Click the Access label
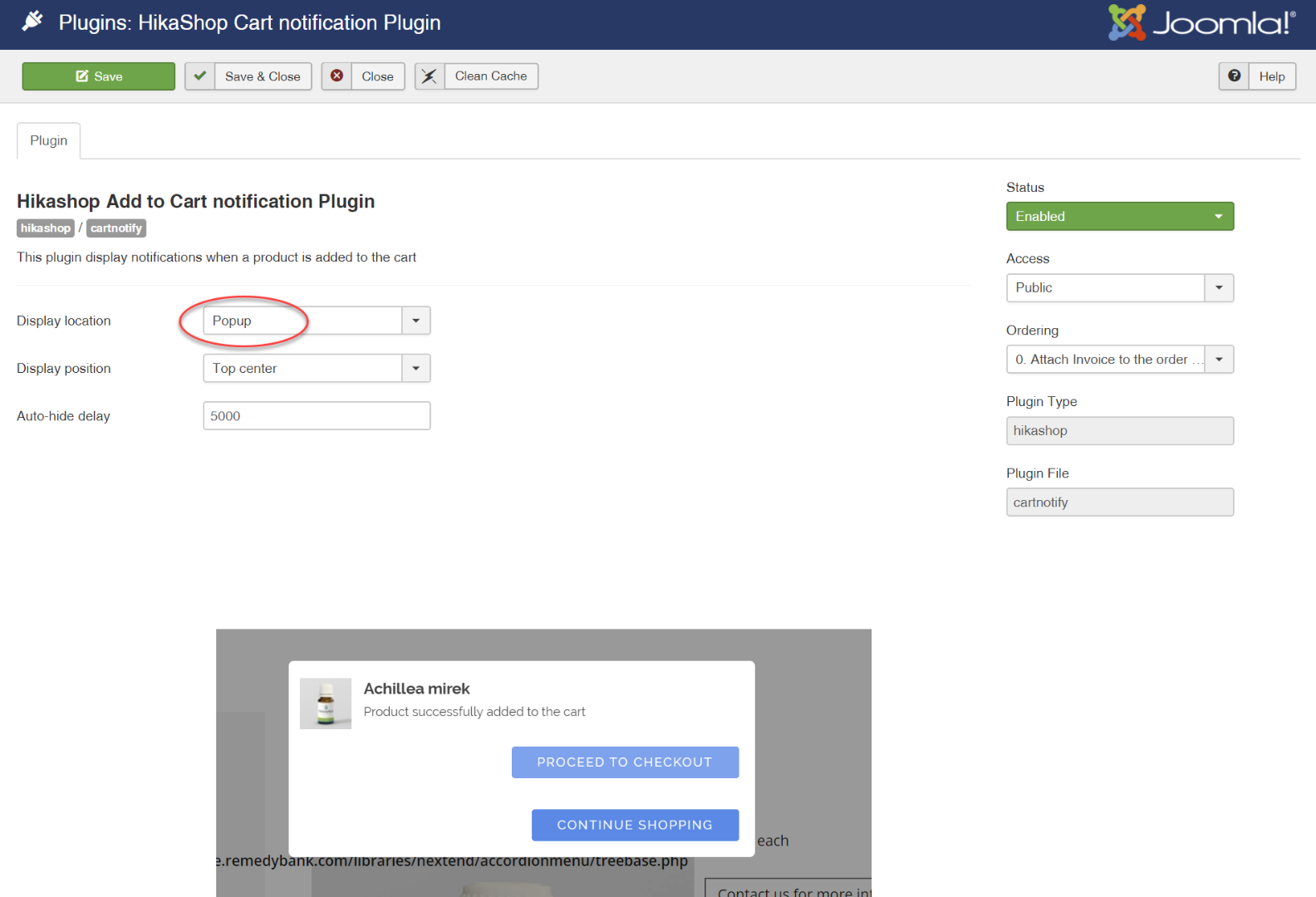This screenshot has height=897, width=1316. click(x=1028, y=259)
